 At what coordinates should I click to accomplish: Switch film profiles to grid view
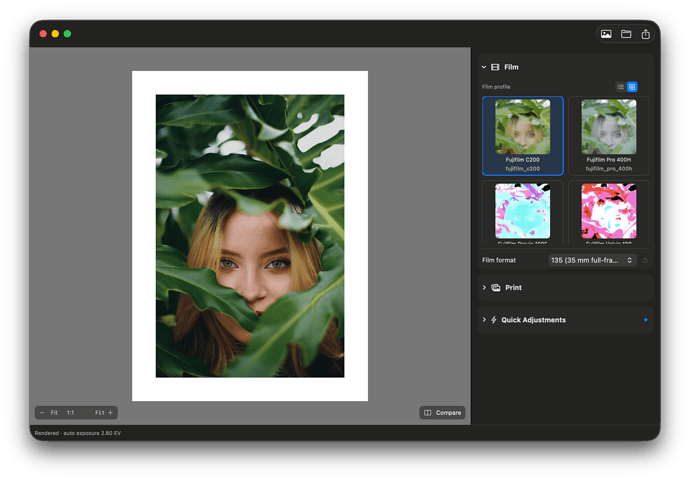tap(632, 87)
